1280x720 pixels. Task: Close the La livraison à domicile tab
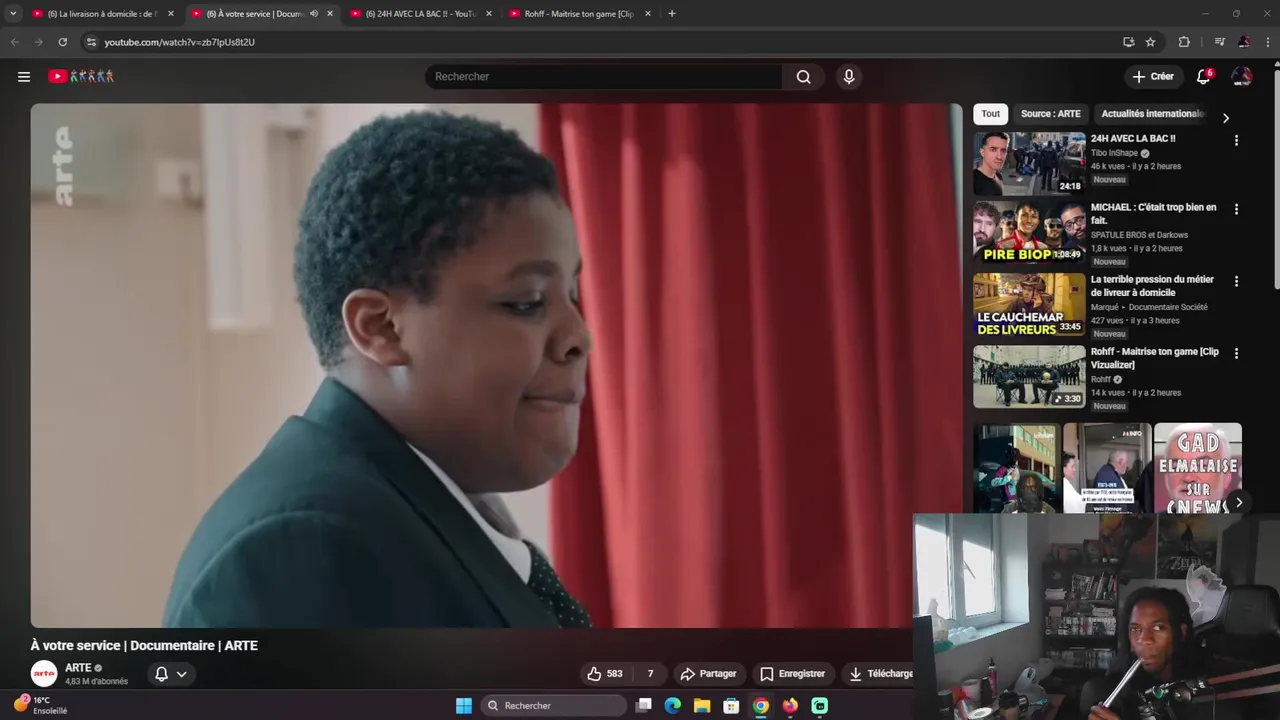tap(171, 14)
